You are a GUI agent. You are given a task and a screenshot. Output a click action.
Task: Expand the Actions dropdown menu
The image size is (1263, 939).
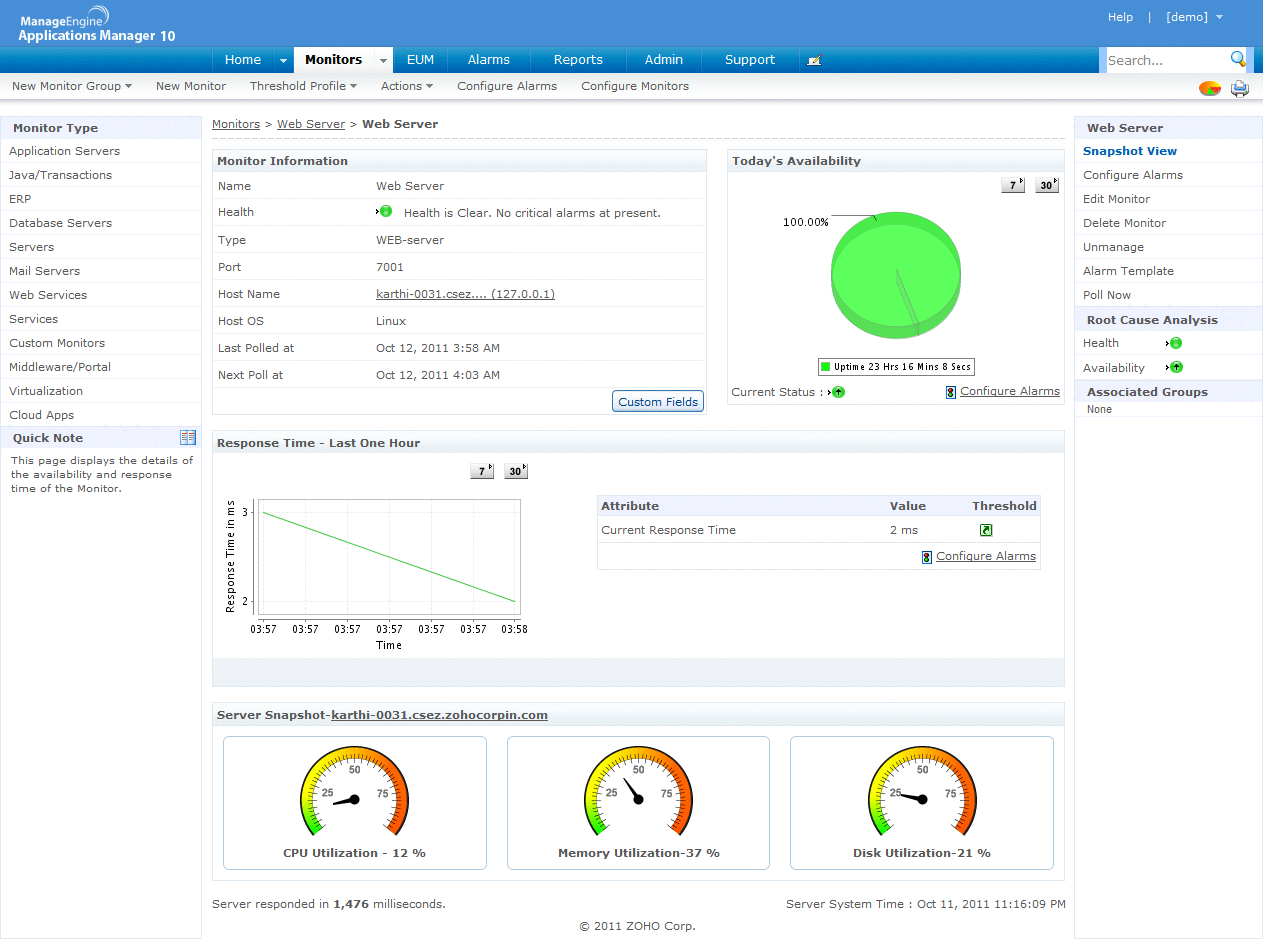click(406, 86)
